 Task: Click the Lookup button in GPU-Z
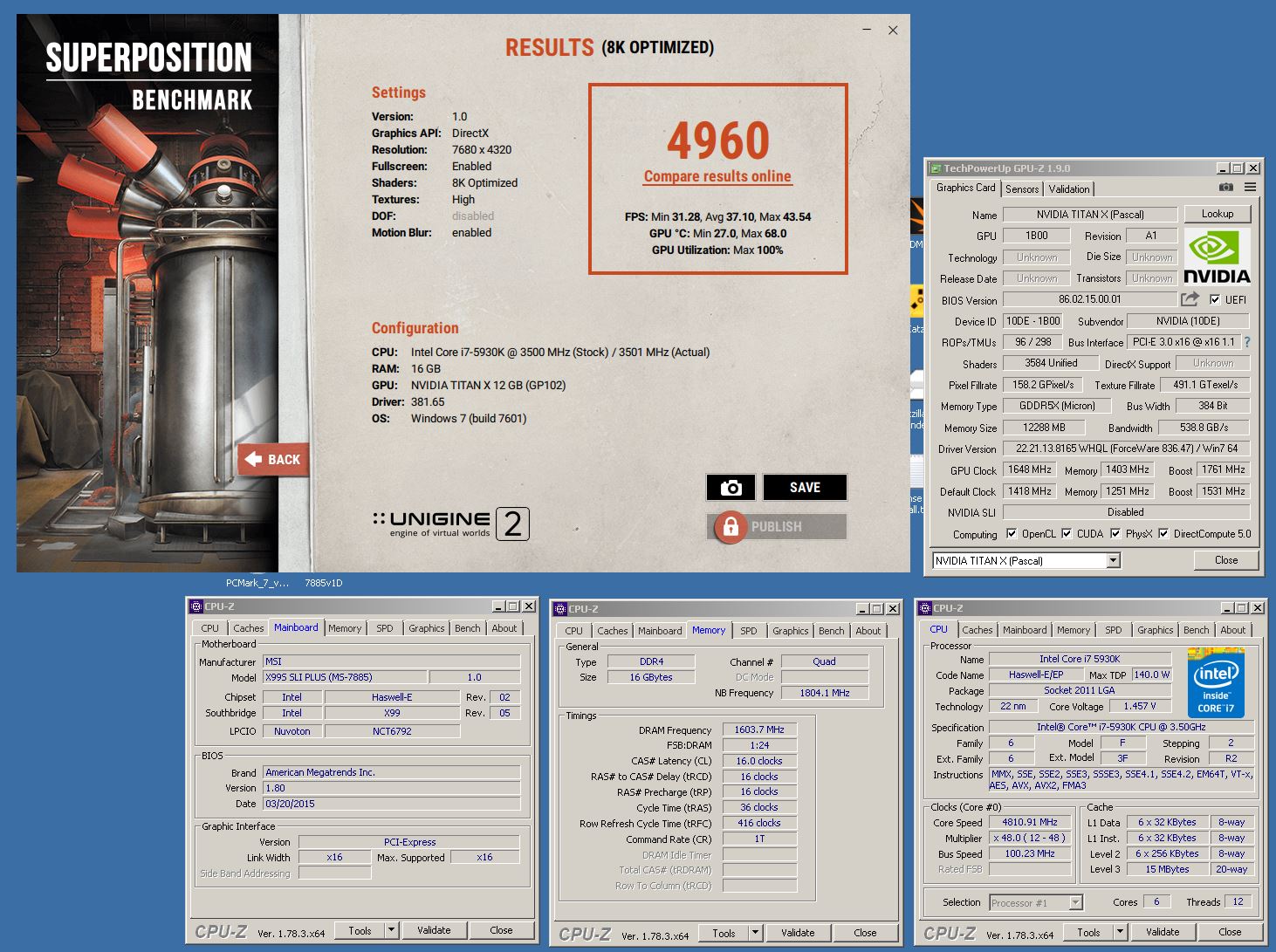pos(1218,214)
